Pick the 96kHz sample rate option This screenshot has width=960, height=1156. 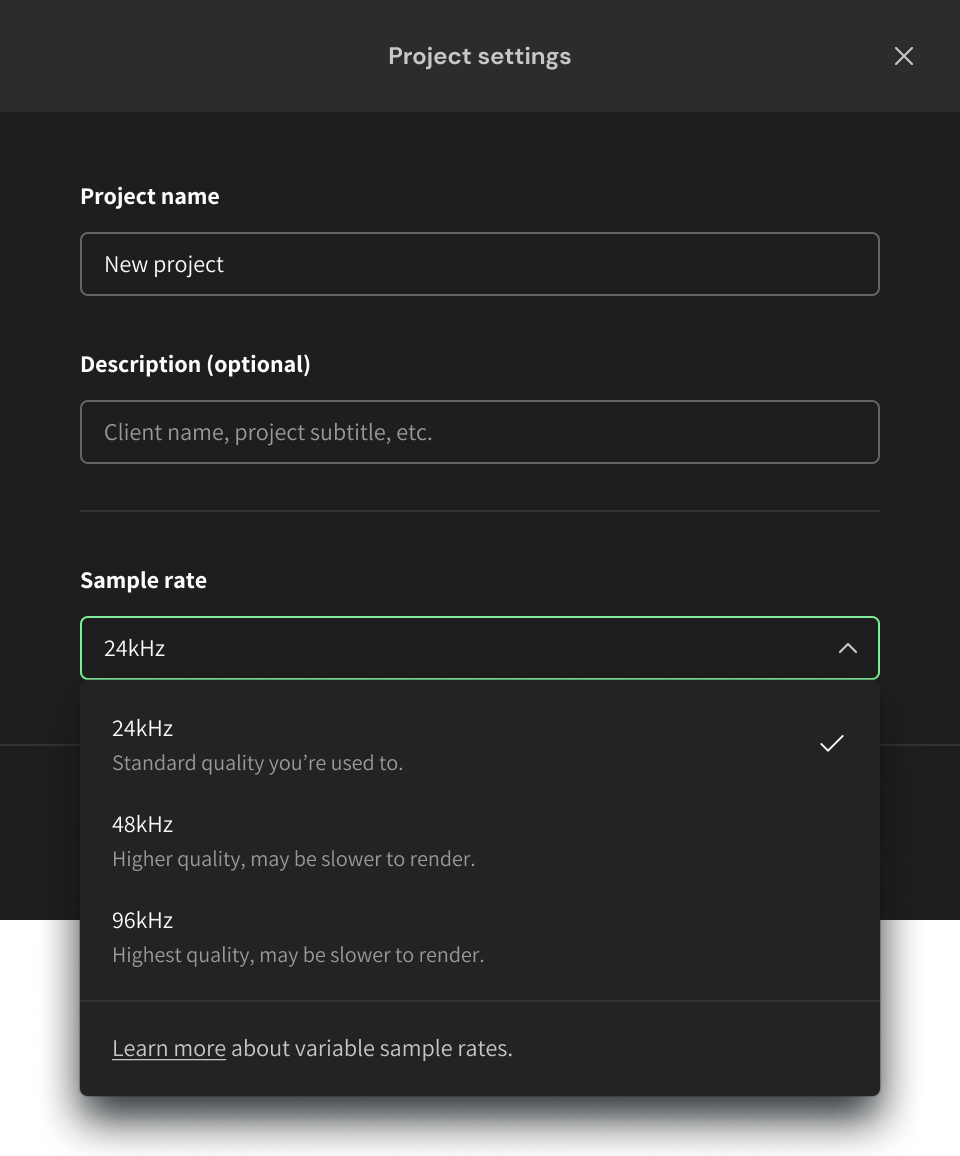click(143, 920)
